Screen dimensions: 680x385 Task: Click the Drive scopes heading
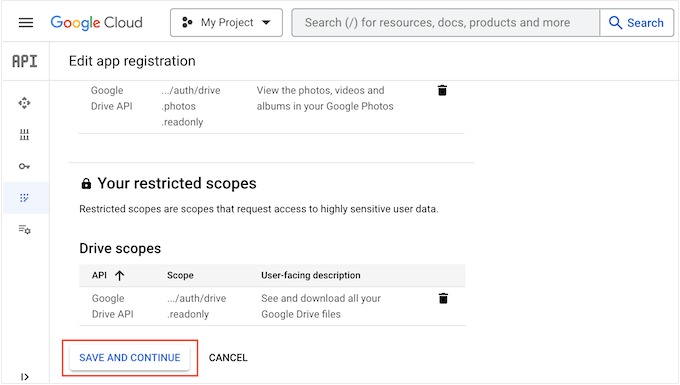click(x=120, y=248)
